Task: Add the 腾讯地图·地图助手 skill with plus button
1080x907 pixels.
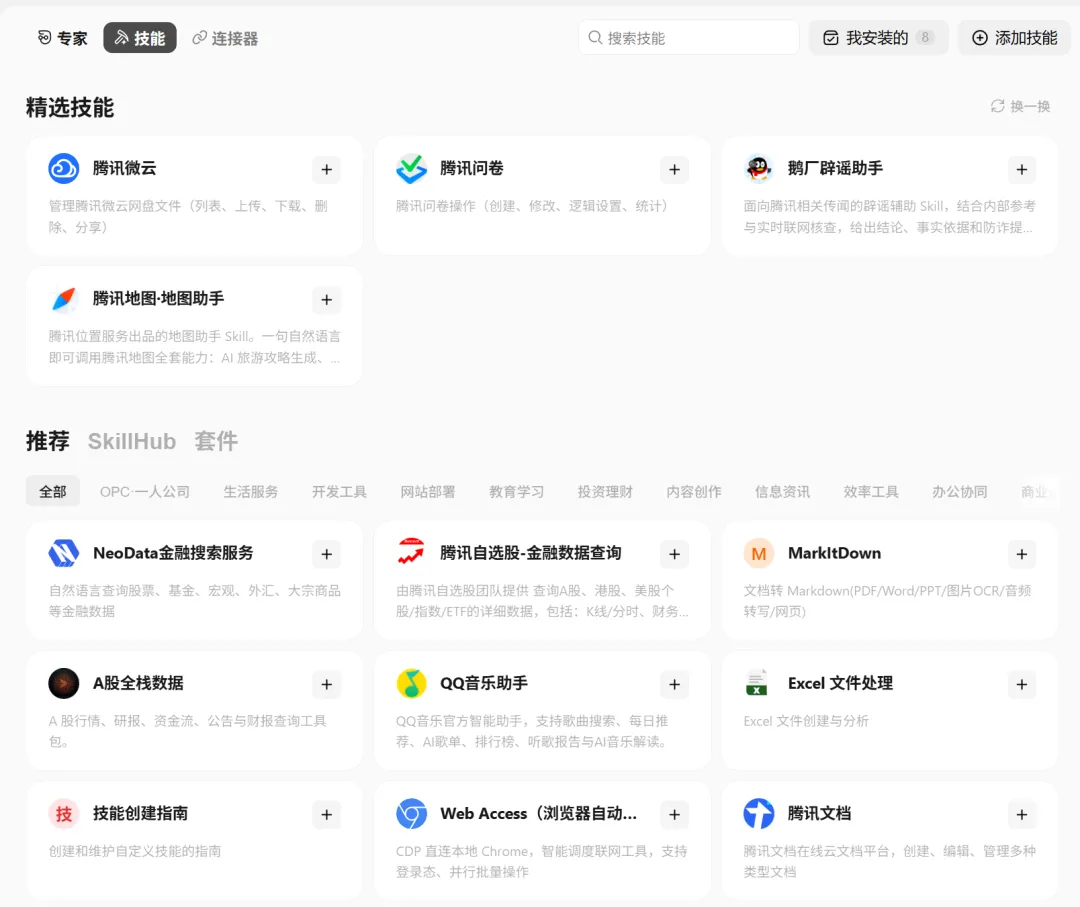Action: [x=326, y=300]
